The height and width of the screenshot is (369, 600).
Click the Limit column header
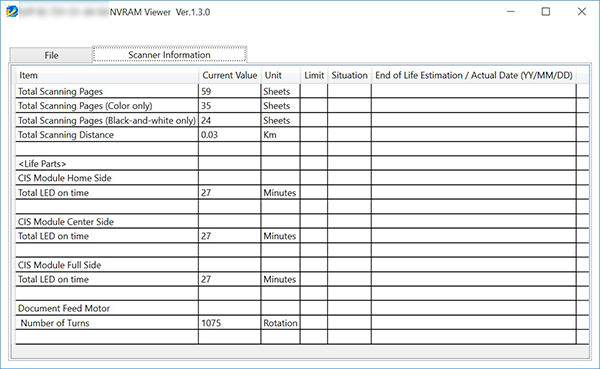point(314,75)
